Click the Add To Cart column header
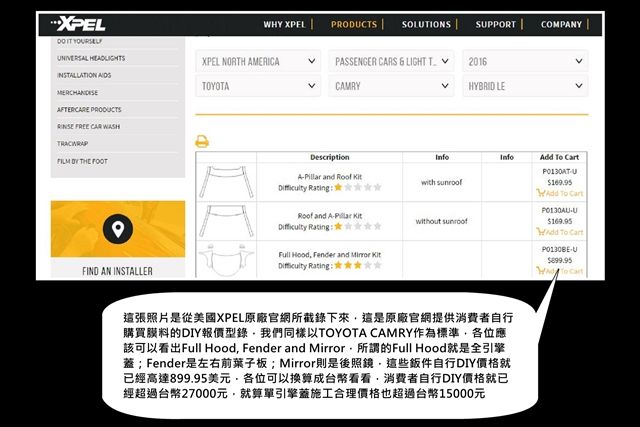The width and height of the screenshot is (640, 427). point(560,157)
